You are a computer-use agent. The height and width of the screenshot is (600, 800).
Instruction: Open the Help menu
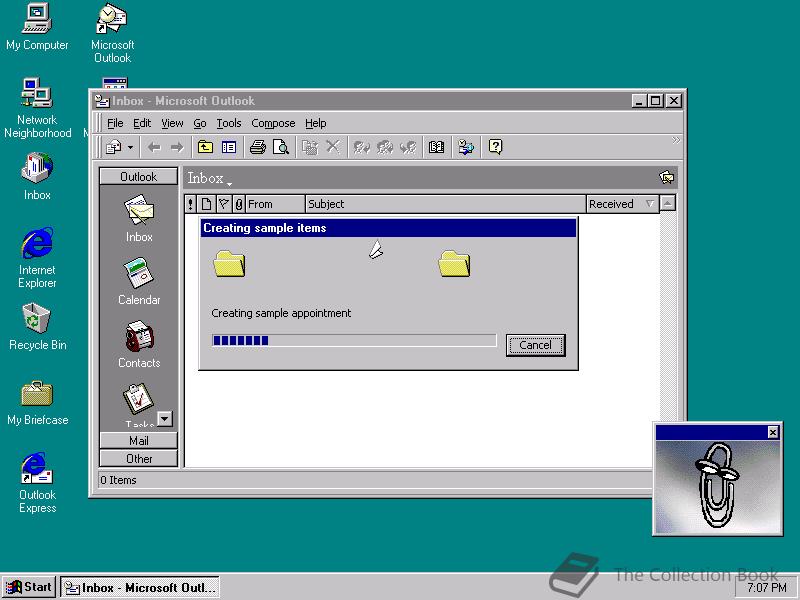coord(315,123)
